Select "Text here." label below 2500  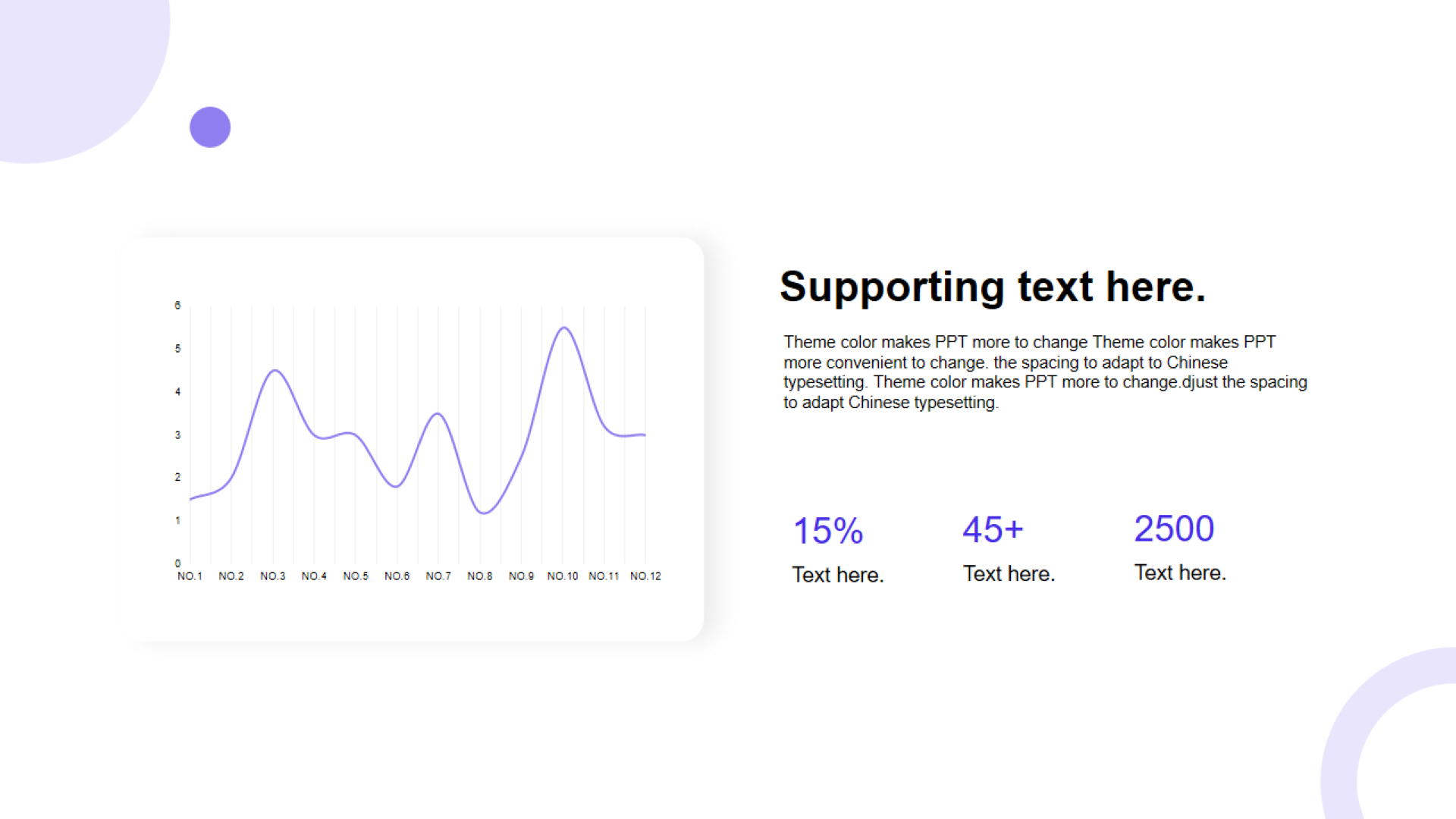point(1180,573)
